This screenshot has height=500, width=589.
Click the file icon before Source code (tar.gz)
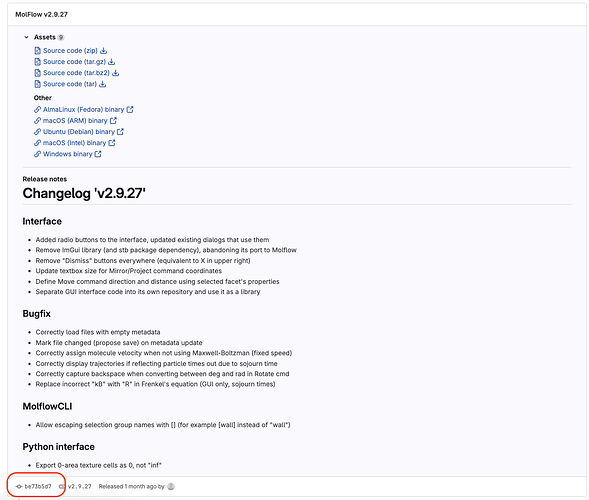[37, 62]
